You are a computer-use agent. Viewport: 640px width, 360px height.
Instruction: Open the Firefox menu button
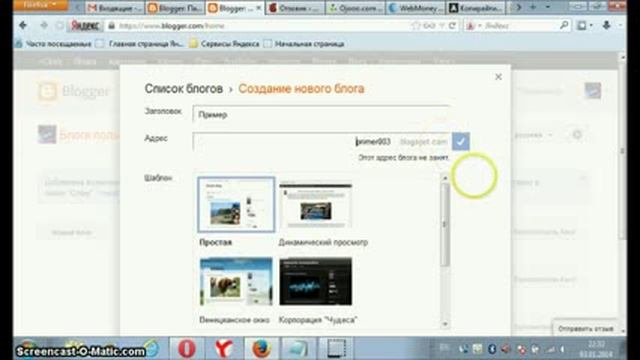pos(40,5)
